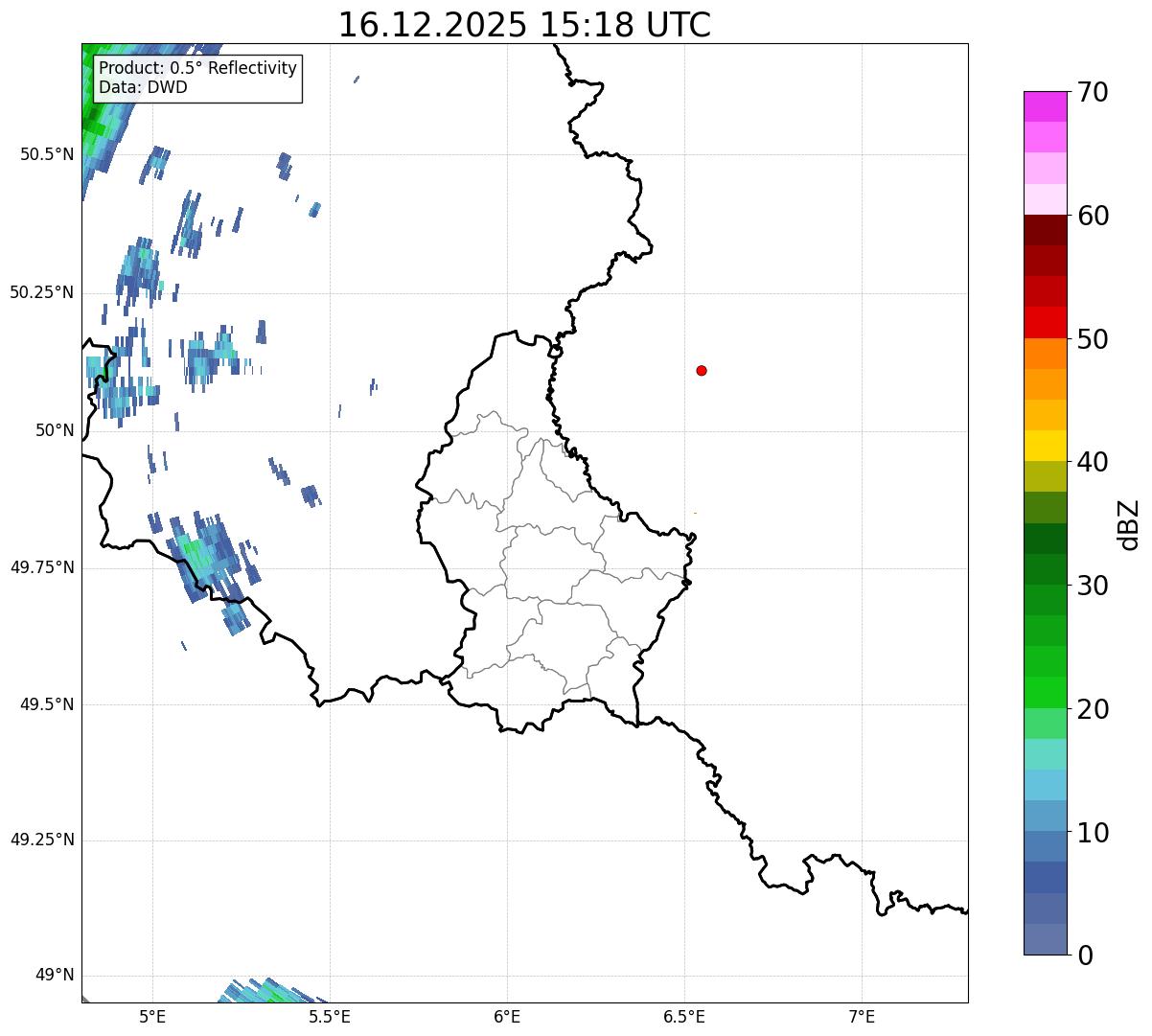Select the "49.75°N" latitude label
This screenshot has height=1036, width=1152.
[x=42, y=567]
